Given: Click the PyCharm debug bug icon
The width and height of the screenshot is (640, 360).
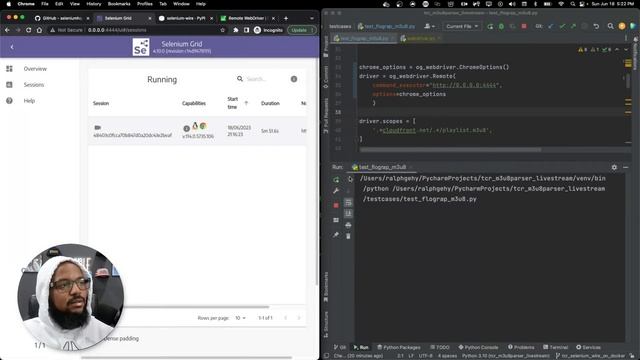Looking at the screenshot, I should tap(501, 26).
